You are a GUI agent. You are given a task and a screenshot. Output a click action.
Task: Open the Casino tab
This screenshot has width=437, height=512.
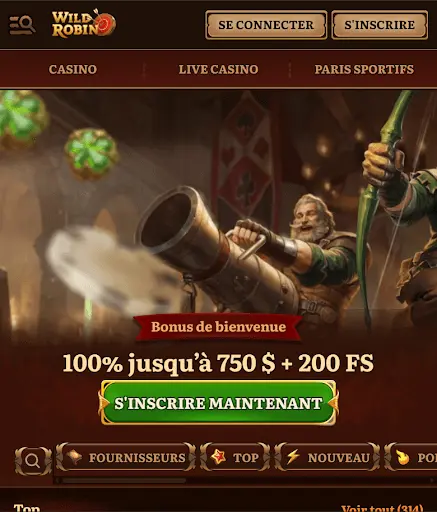click(73, 69)
